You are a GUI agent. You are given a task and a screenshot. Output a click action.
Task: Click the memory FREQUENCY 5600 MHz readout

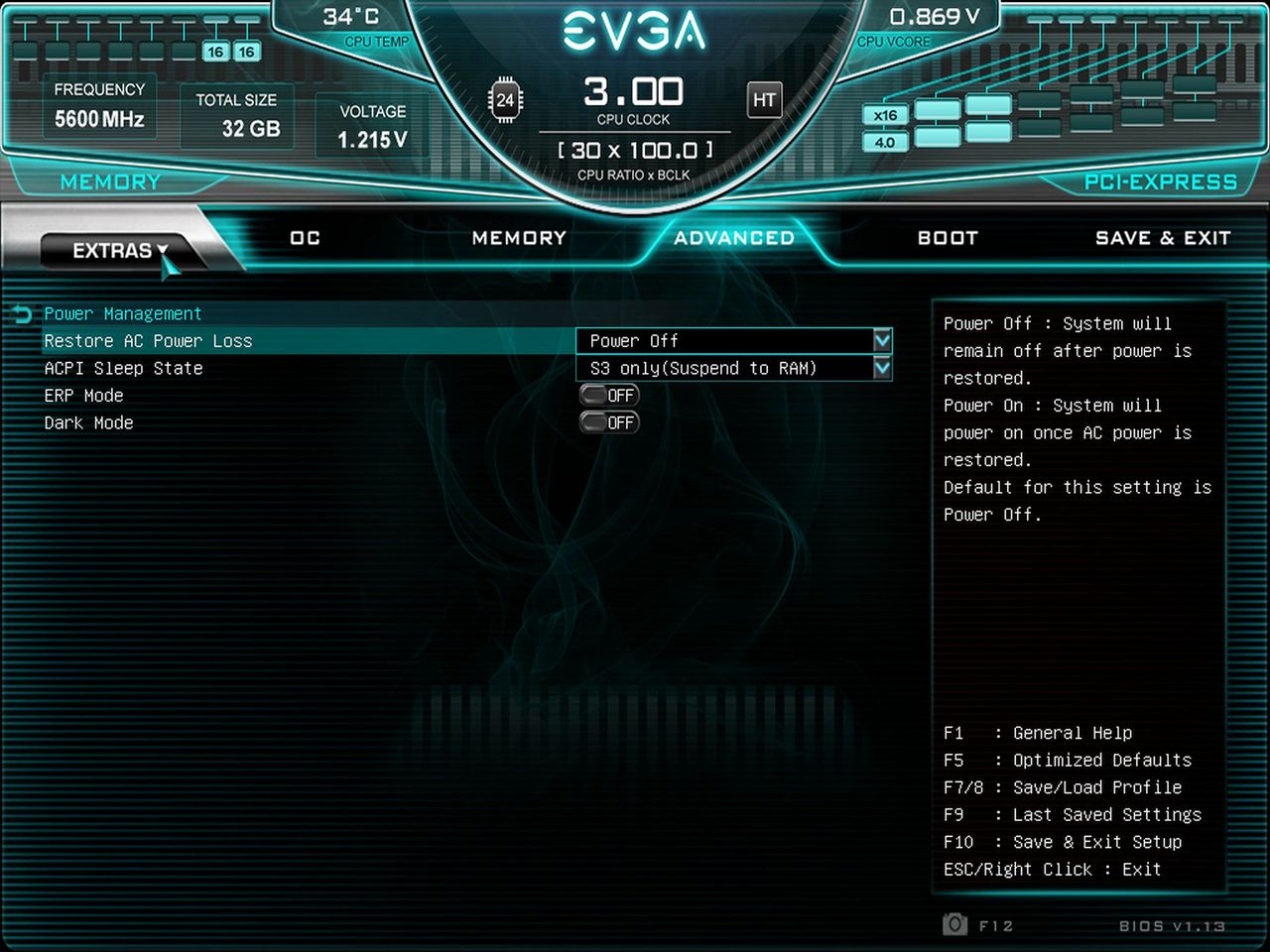tap(99, 106)
